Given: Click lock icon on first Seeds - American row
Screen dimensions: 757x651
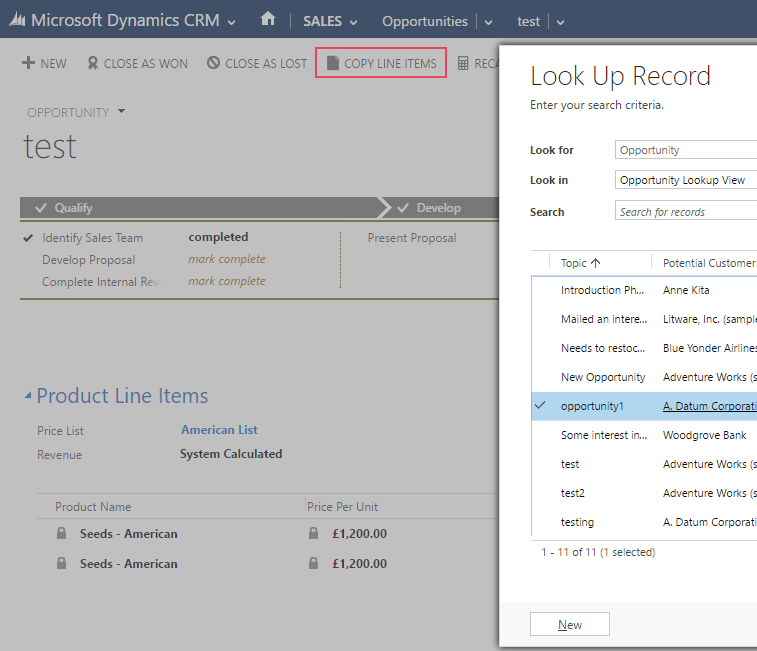Looking at the screenshot, I should coord(62,534).
